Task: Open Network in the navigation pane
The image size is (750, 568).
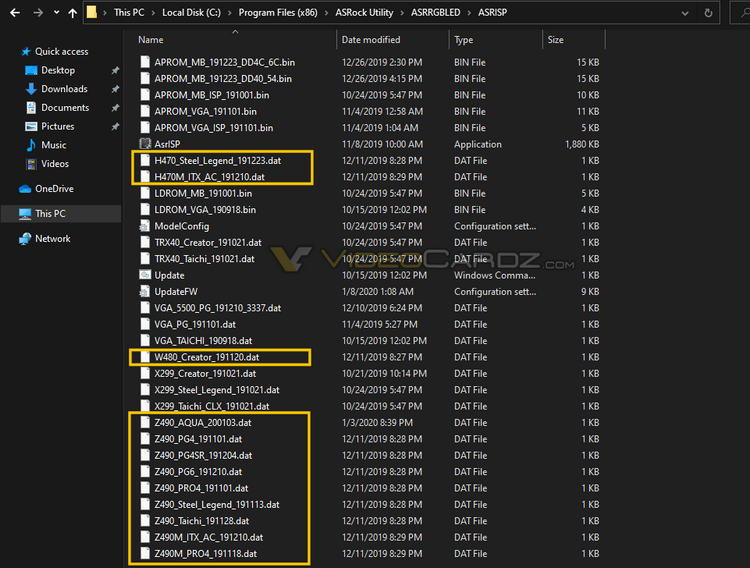Action: 53,239
